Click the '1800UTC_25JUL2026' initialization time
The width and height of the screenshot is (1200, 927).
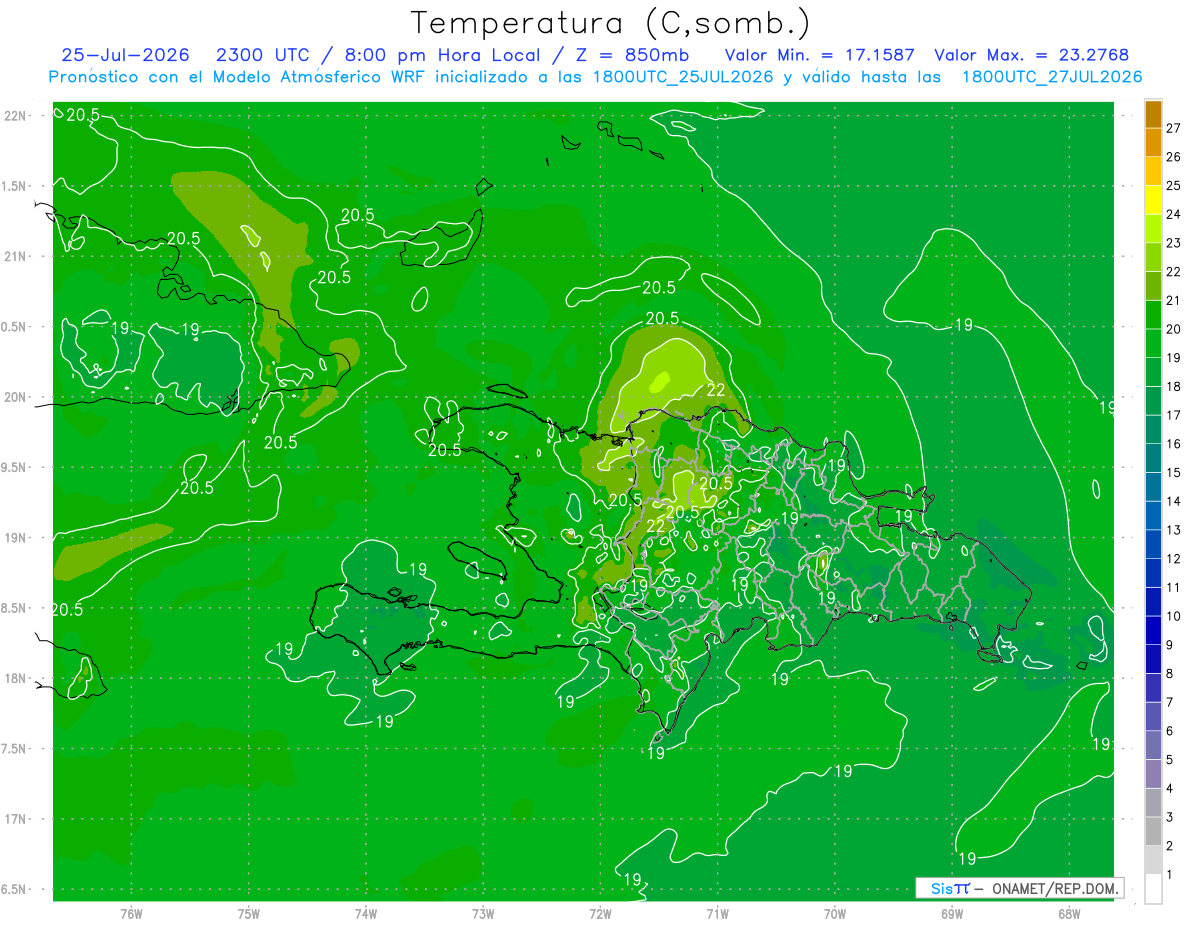(x=680, y=77)
